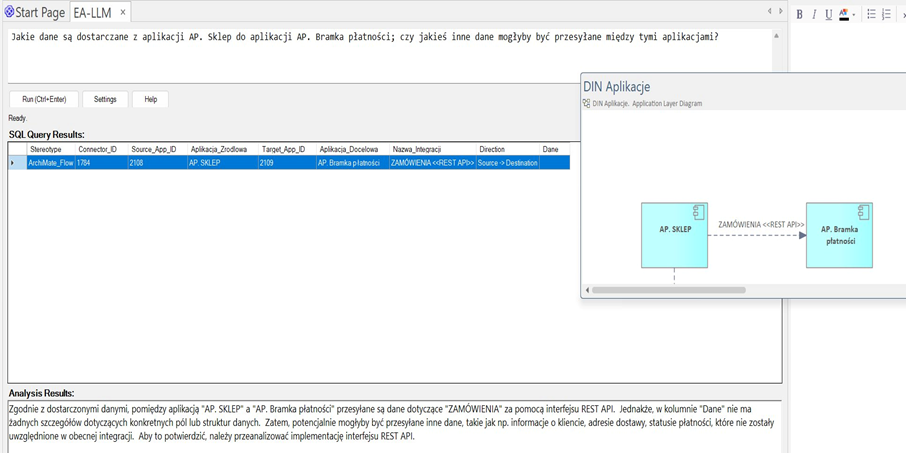Click the diagram preview horizontal scrollbar
Viewport: 906px width, 453px height.
tap(668, 290)
